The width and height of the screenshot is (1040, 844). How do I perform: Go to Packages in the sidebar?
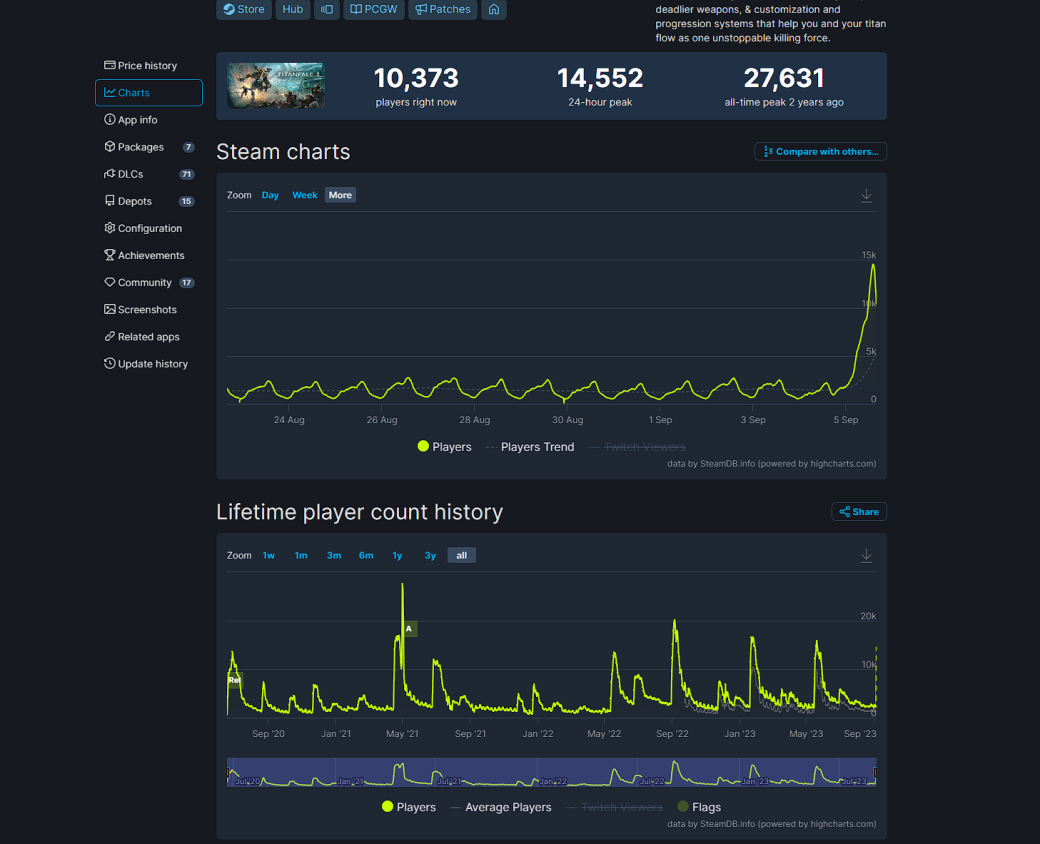click(x=149, y=147)
